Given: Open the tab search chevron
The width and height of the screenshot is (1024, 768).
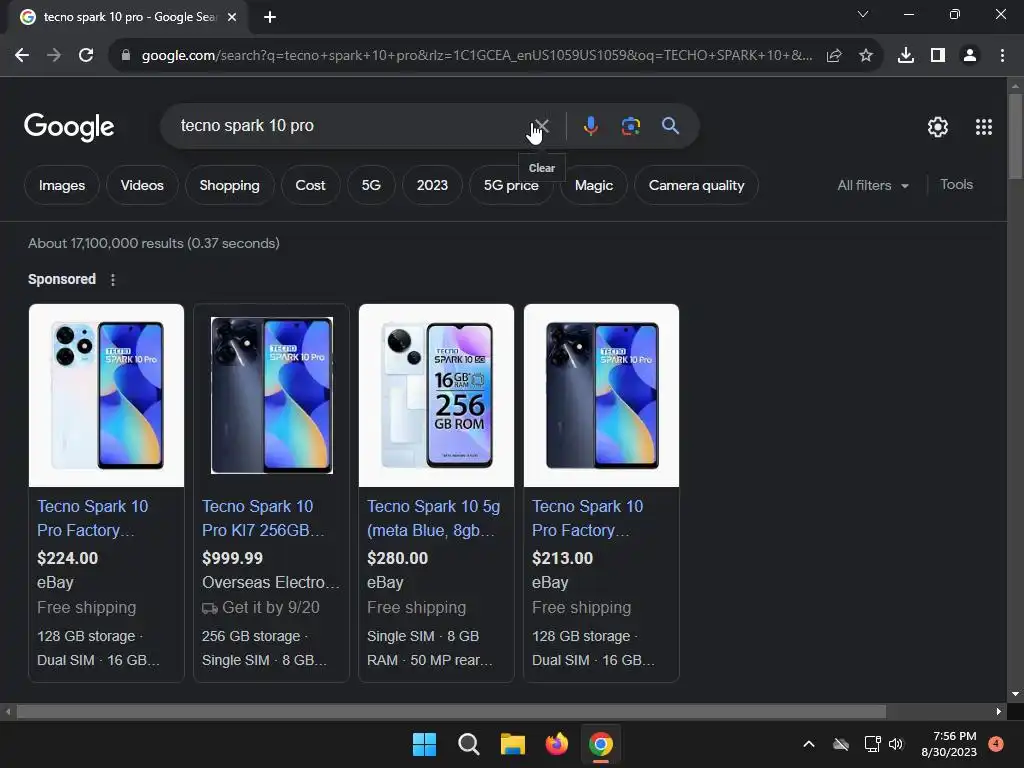Looking at the screenshot, I should 863,14.
